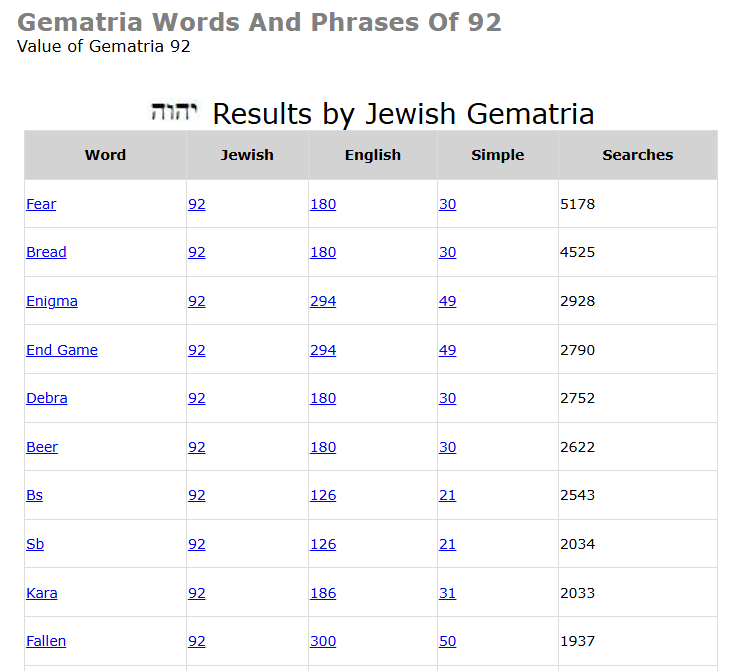Screen dimensions: 731x671
Task: Click English value 180 in Beer row
Action: (x=323, y=447)
